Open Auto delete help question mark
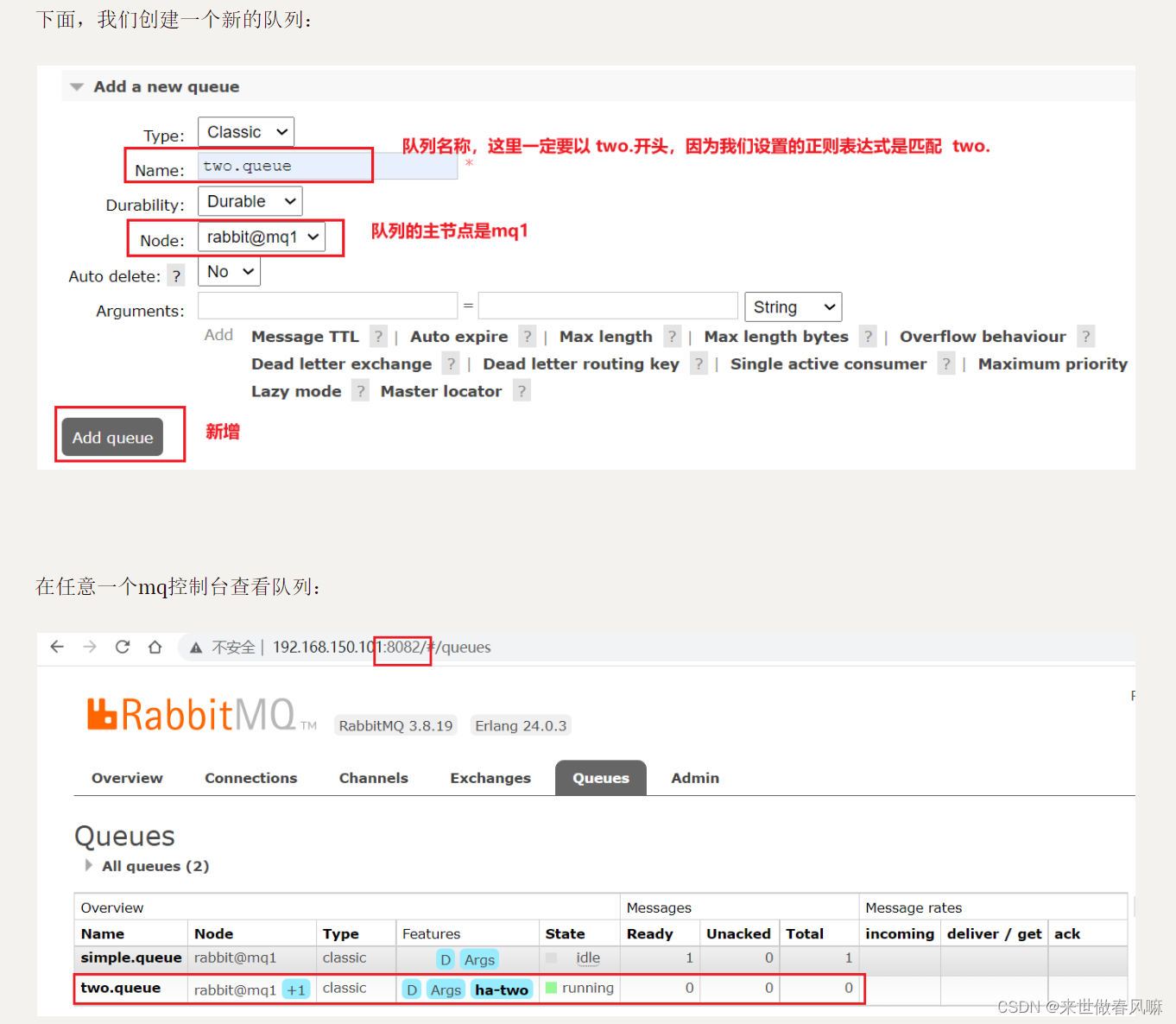Image resolution: width=1176 pixels, height=1024 pixels. (176, 276)
